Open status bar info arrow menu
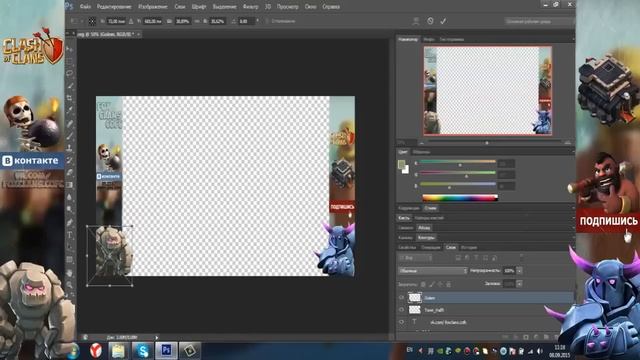Image resolution: width=640 pixels, height=360 pixels. pos(157,338)
